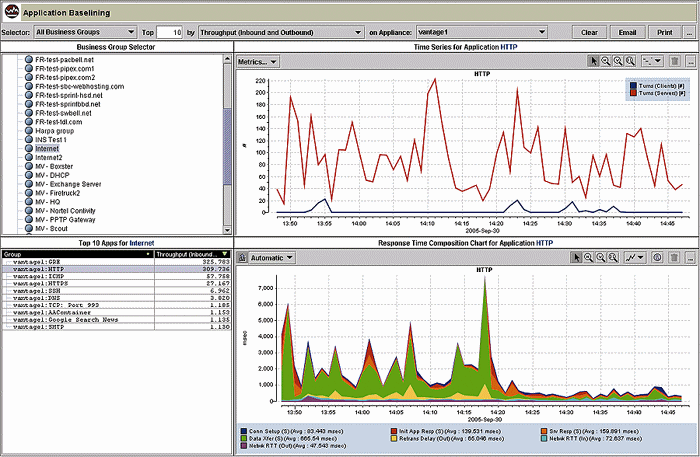Click trash icon in Time Series toolbar
Image resolution: width=700 pixels, height=457 pixels.
[x=674, y=62]
